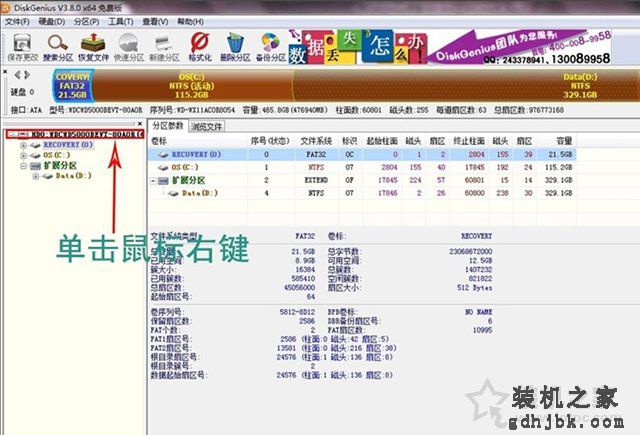Image resolution: width=640 pixels, height=435 pixels.
Task: Click the 序号(状态) column header
Action: click(270, 141)
